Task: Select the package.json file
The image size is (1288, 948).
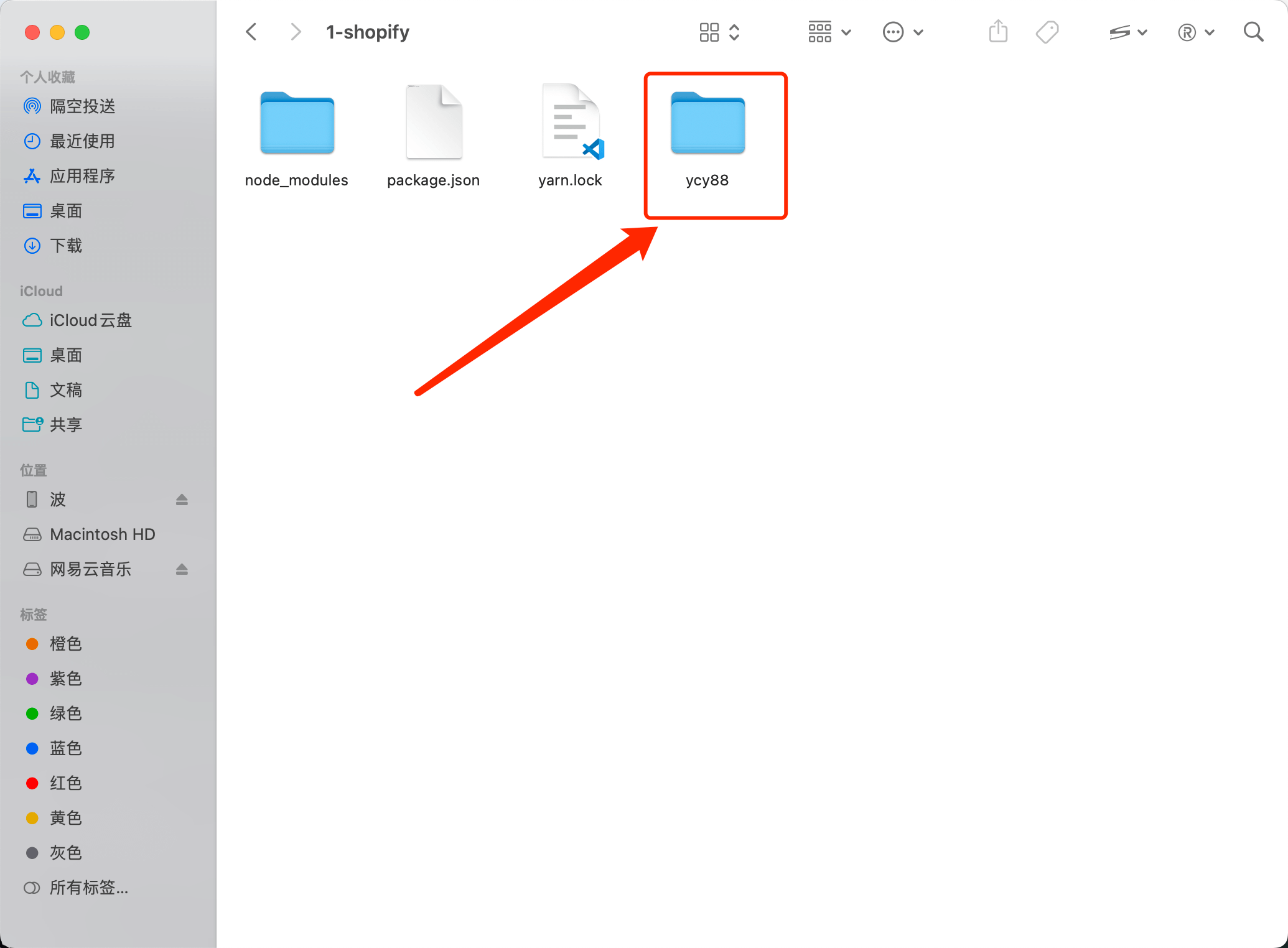Action: (434, 124)
